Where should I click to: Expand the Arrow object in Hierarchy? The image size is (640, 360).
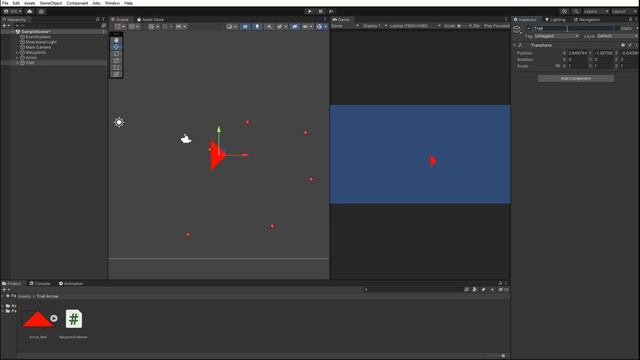pos(17,58)
